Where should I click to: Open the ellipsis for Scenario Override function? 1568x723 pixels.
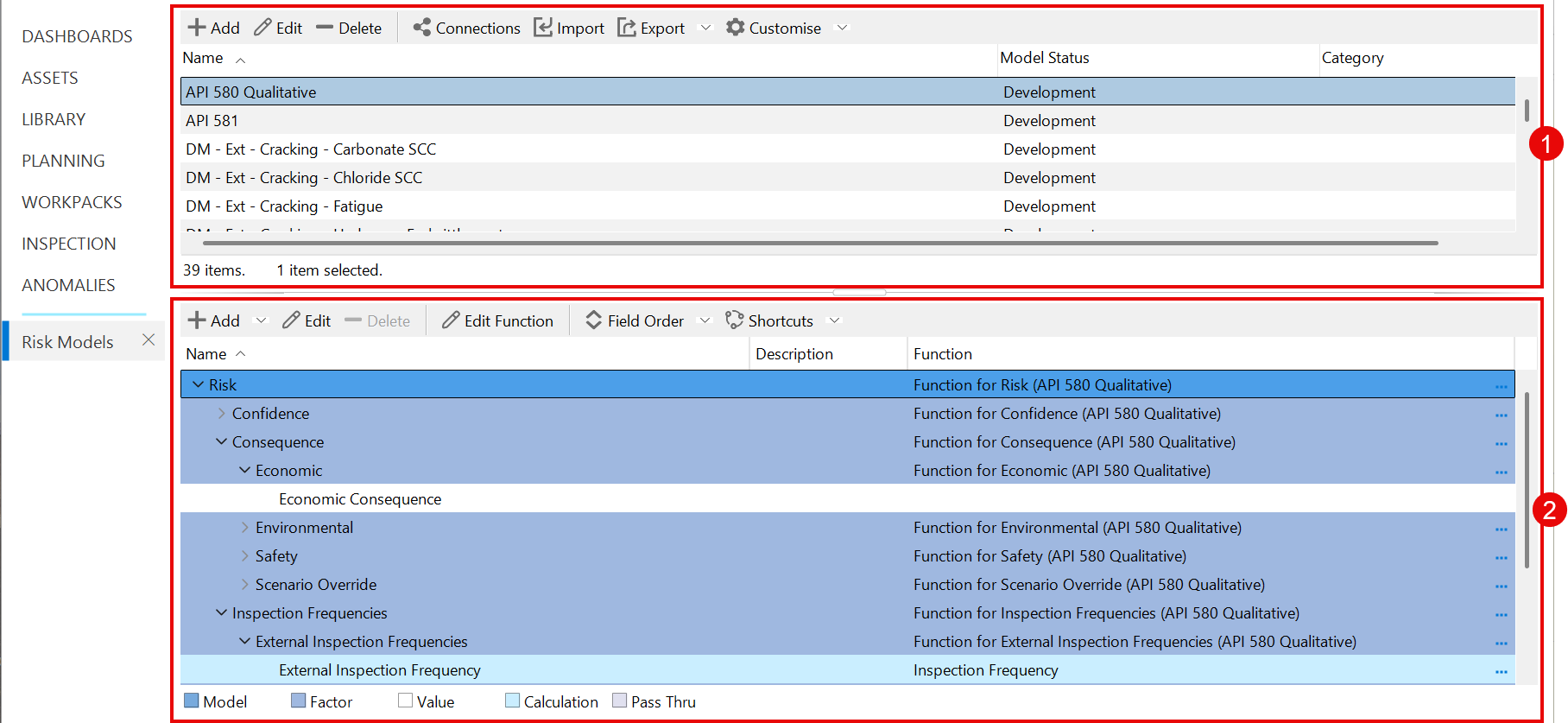point(1502,586)
